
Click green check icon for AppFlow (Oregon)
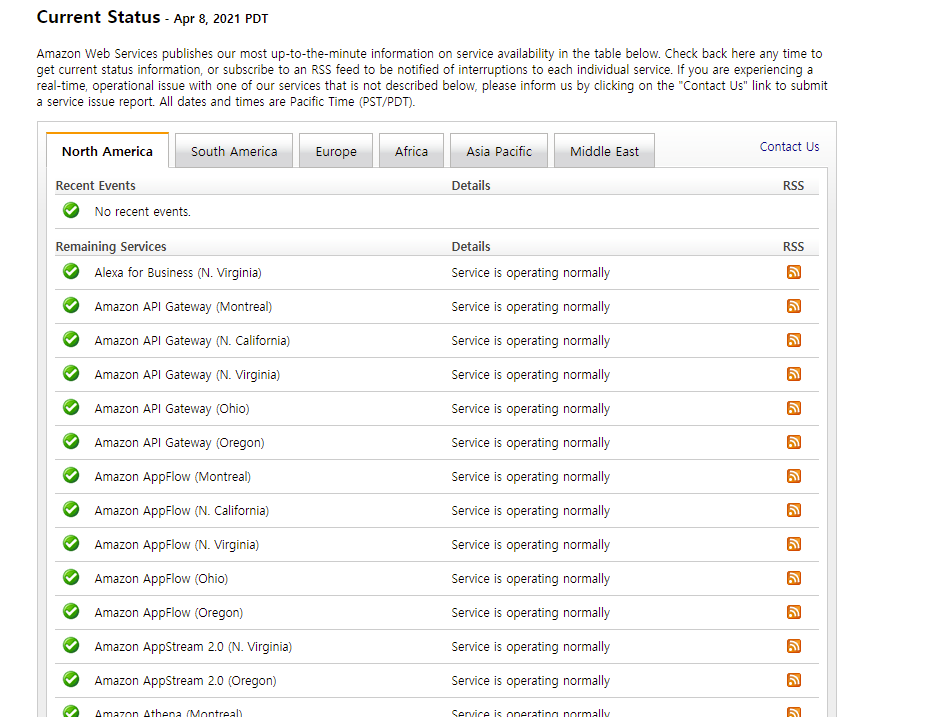click(x=71, y=610)
